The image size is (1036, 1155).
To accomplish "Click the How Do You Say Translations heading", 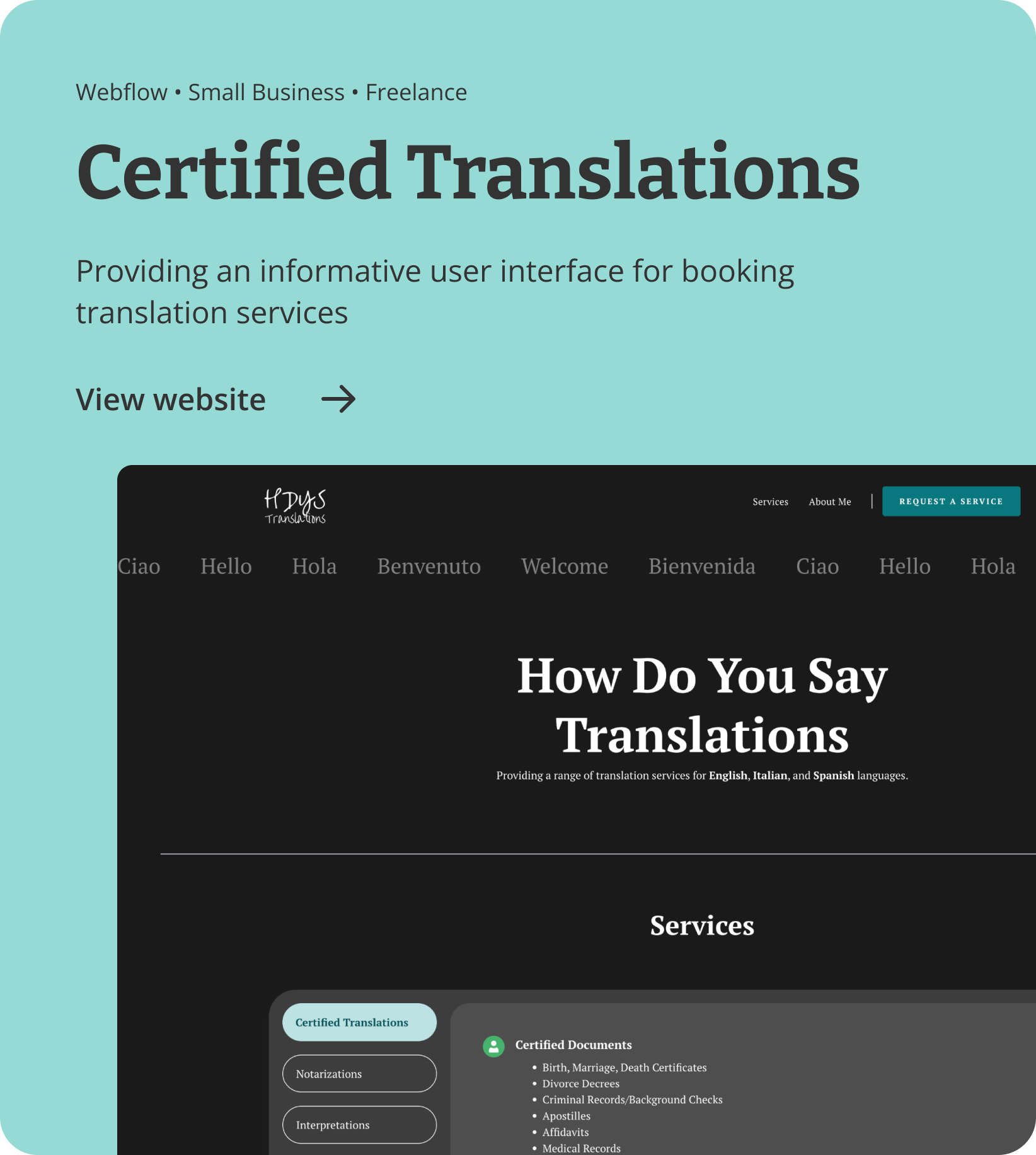I will (702, 705).
